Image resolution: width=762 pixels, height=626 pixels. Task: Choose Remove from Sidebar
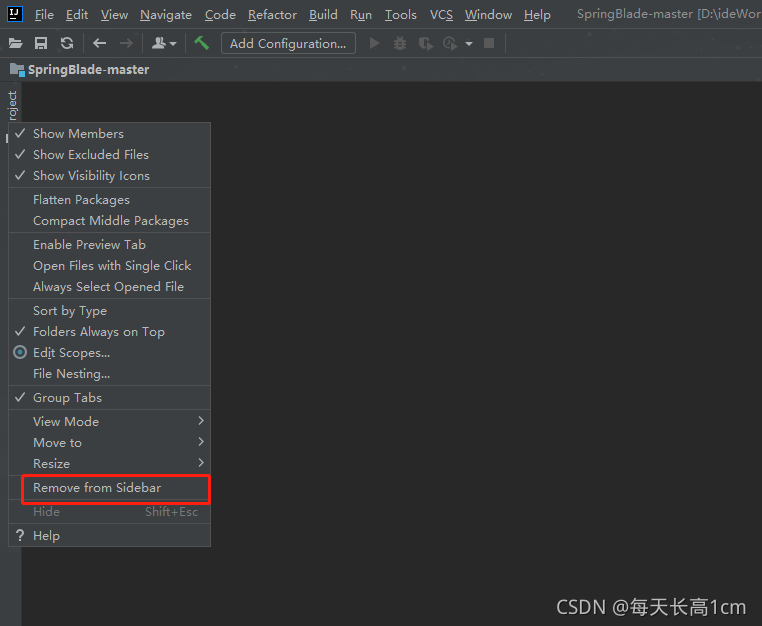coord(97,487)
